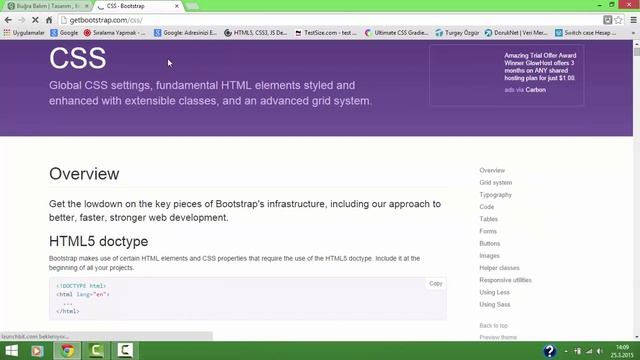Show hidden system tray icons arrow
The height and width of the screenshot is (360, 640).
pyautogui.click(x=566, y=351)
